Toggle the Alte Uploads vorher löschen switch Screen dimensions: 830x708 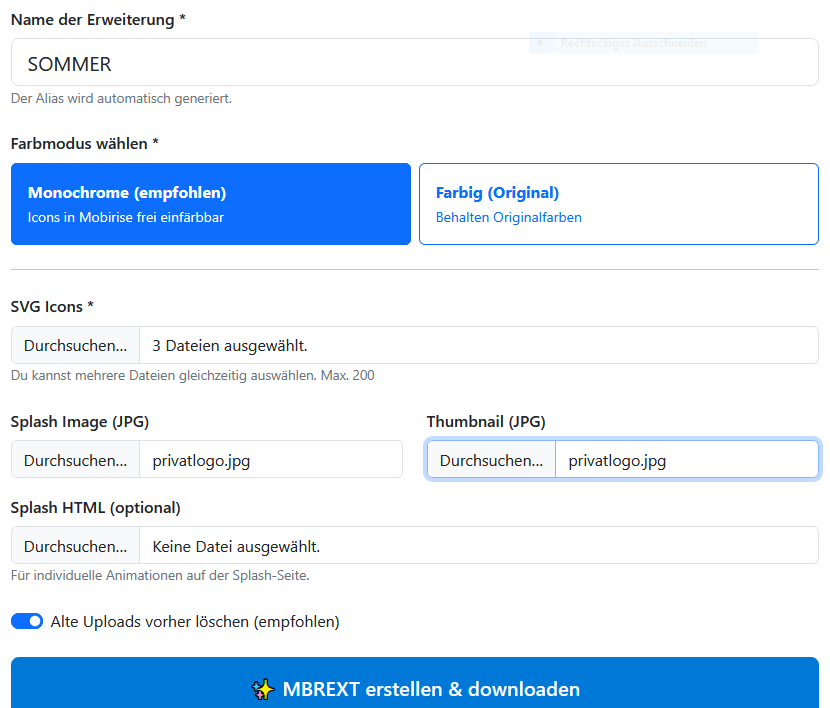click(x=27, y=622)
